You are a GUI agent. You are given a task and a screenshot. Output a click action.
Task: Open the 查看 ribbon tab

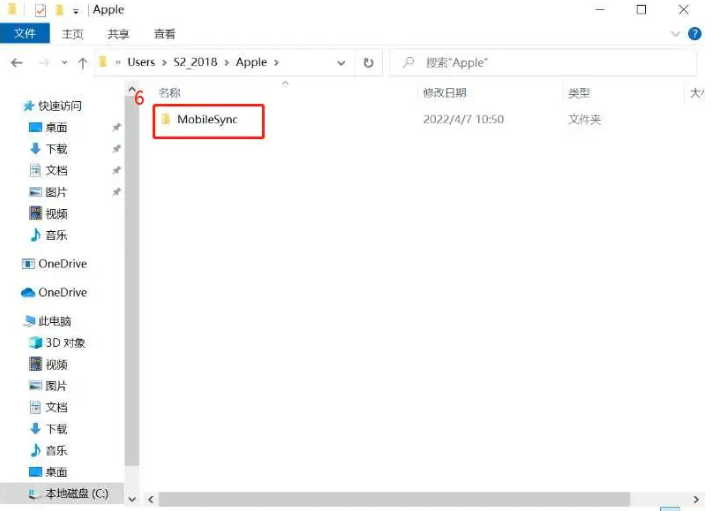(x=164, y=34)
